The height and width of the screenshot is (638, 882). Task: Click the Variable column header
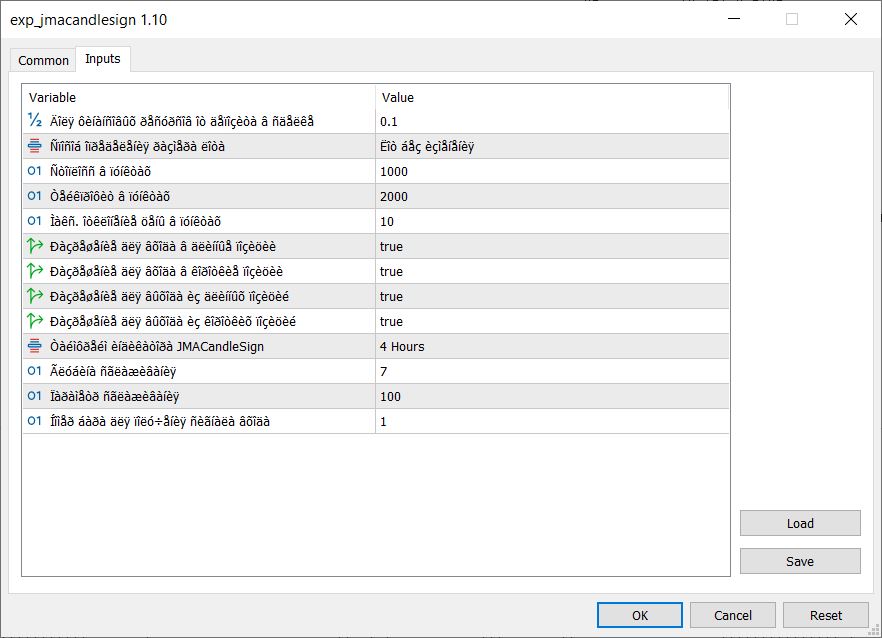coord(199,97)
